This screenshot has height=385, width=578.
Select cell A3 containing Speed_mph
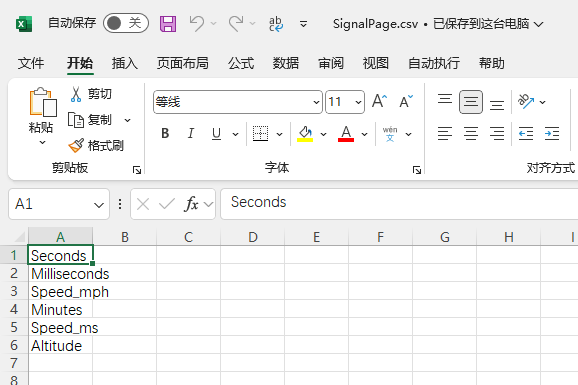point(60,292)
